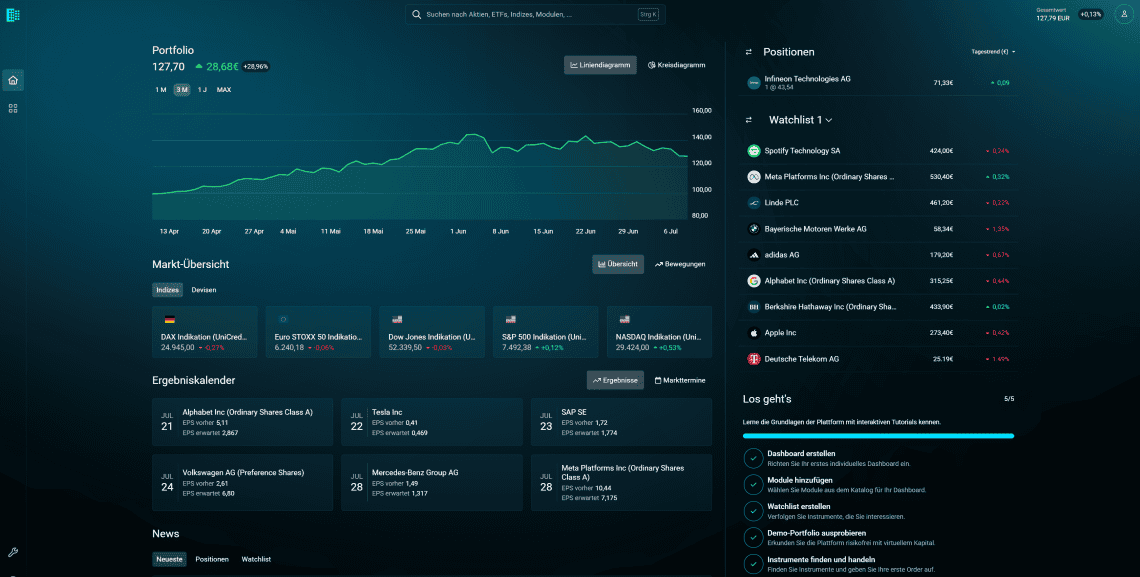Click the swap icon beside Positionen
Viewport: 1140px width, 577px height.
point(748,52)
